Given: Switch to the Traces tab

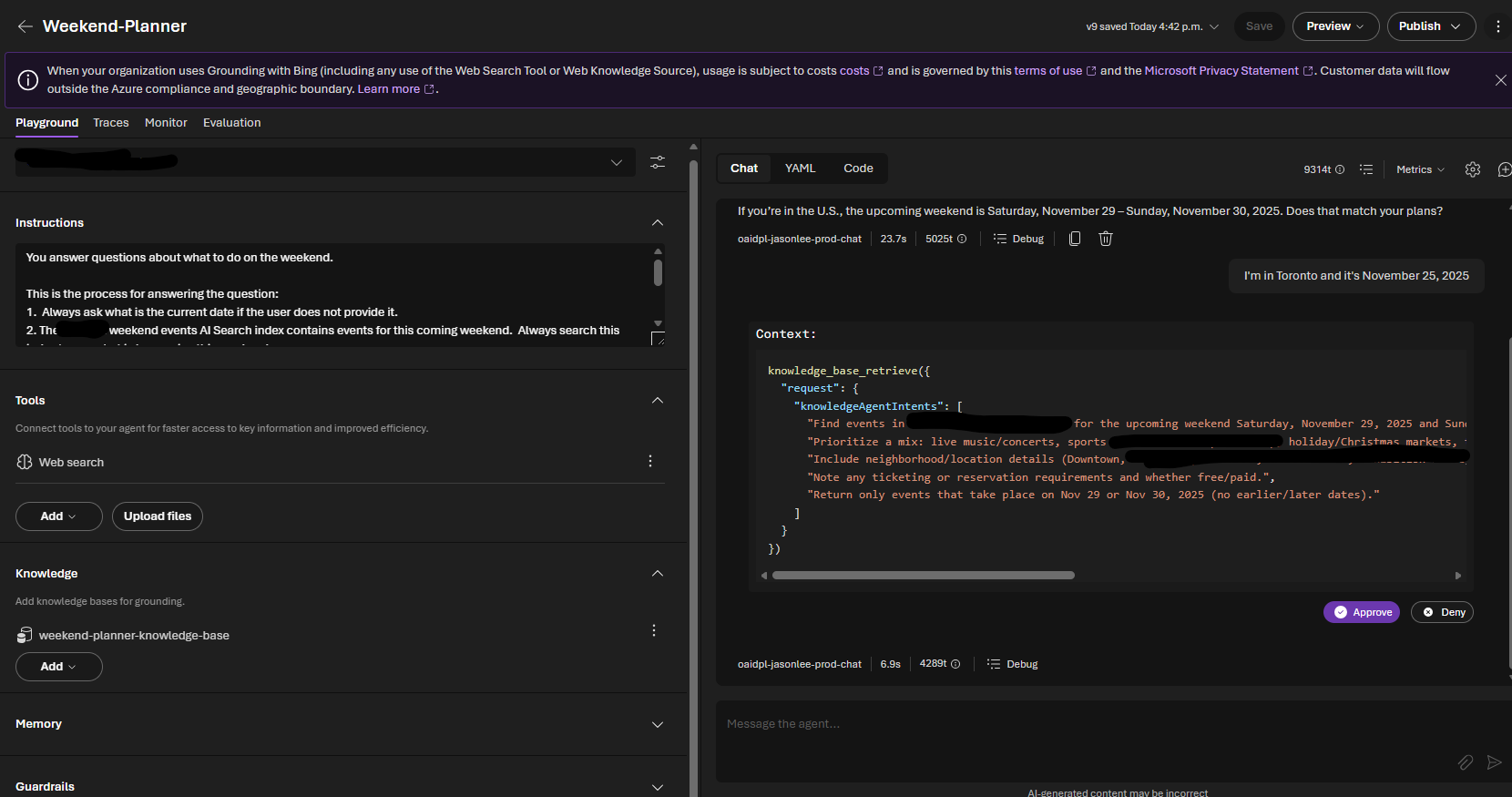Looking at the screenshot, I should 111,123.
